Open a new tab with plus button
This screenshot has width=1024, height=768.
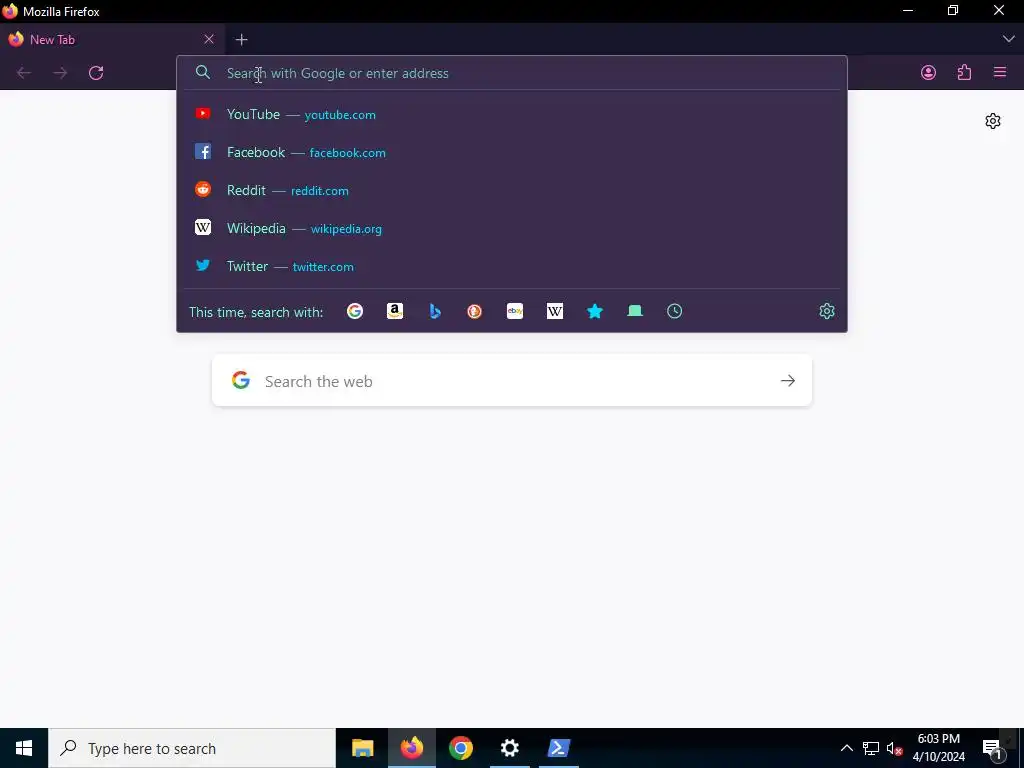242,40
